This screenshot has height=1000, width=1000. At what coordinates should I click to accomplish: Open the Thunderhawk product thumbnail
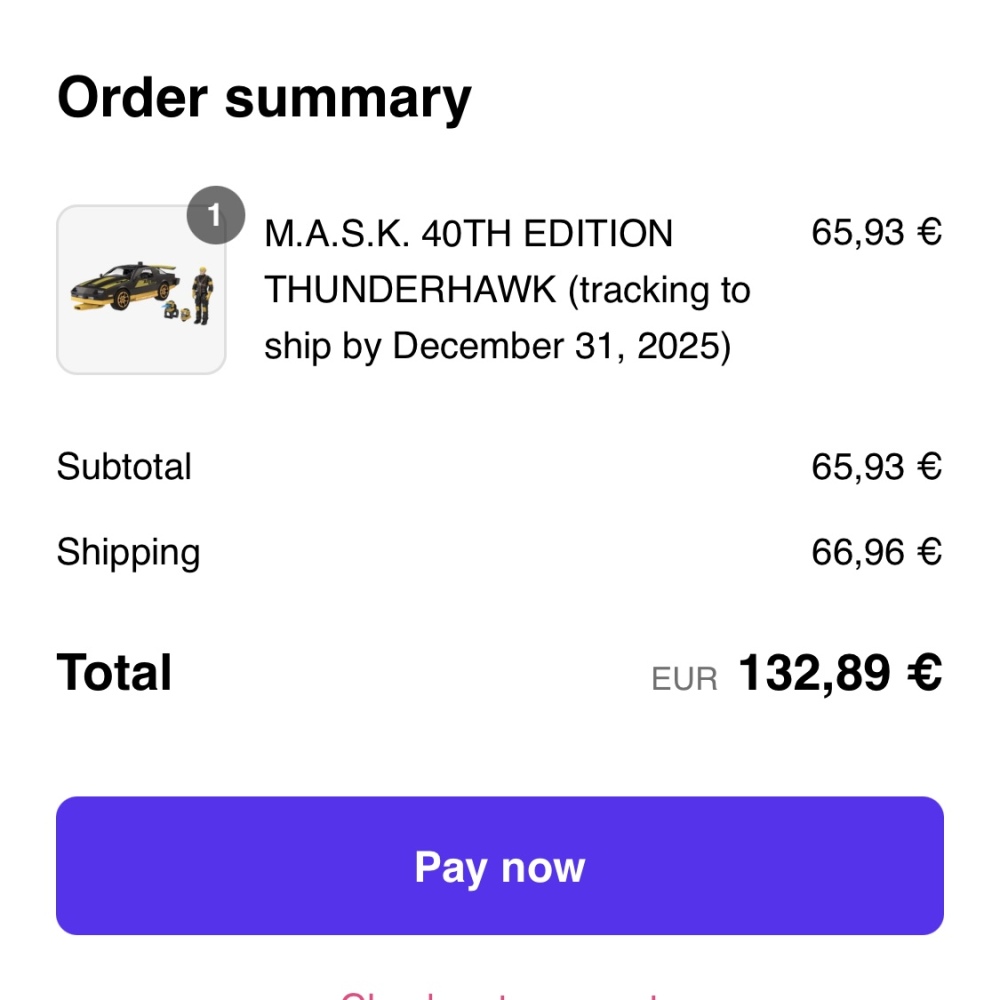pyautogui.click(x=141, y=290)
